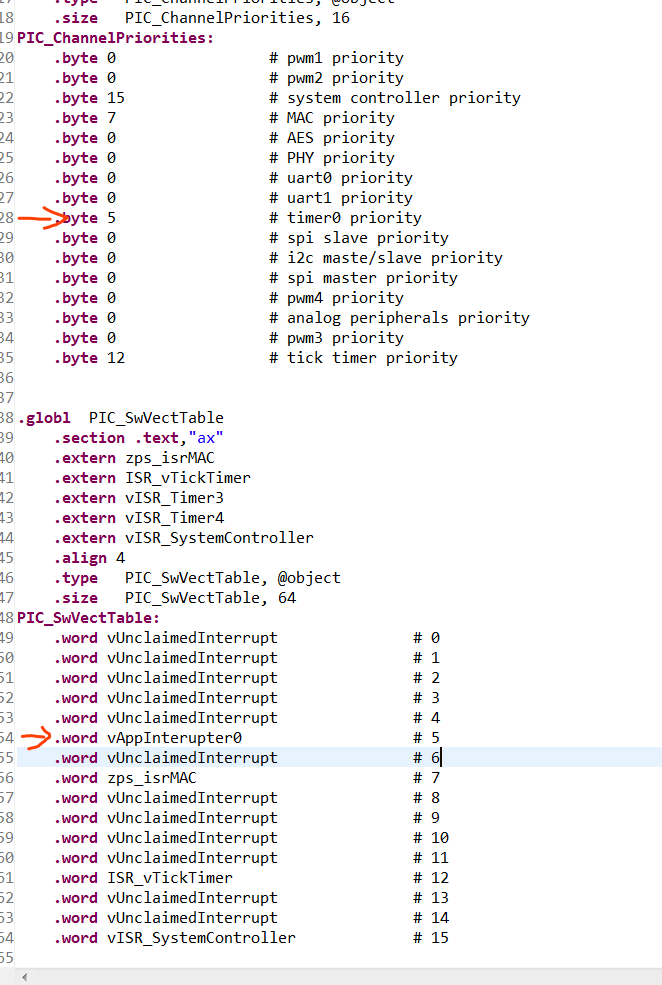Click the '.byte 7' MAC priority value

tap(85, 118)
